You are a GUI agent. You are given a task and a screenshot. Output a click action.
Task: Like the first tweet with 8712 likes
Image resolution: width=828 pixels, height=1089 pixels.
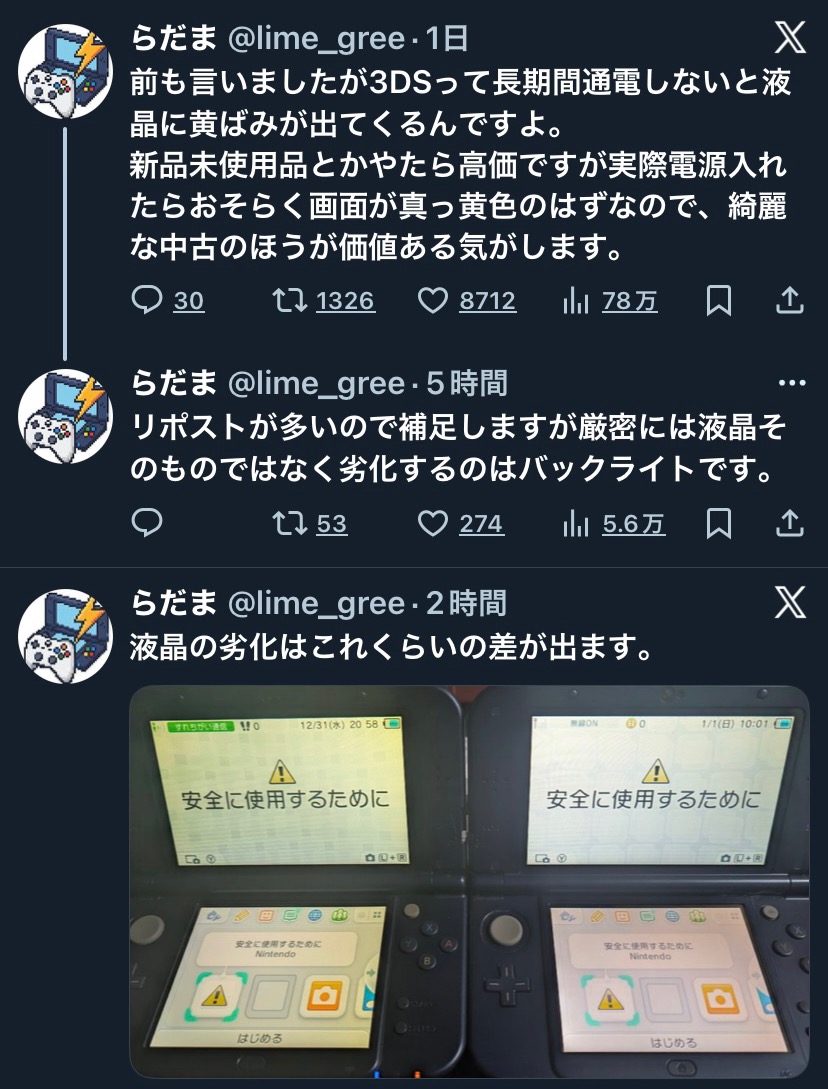point(467,301)
